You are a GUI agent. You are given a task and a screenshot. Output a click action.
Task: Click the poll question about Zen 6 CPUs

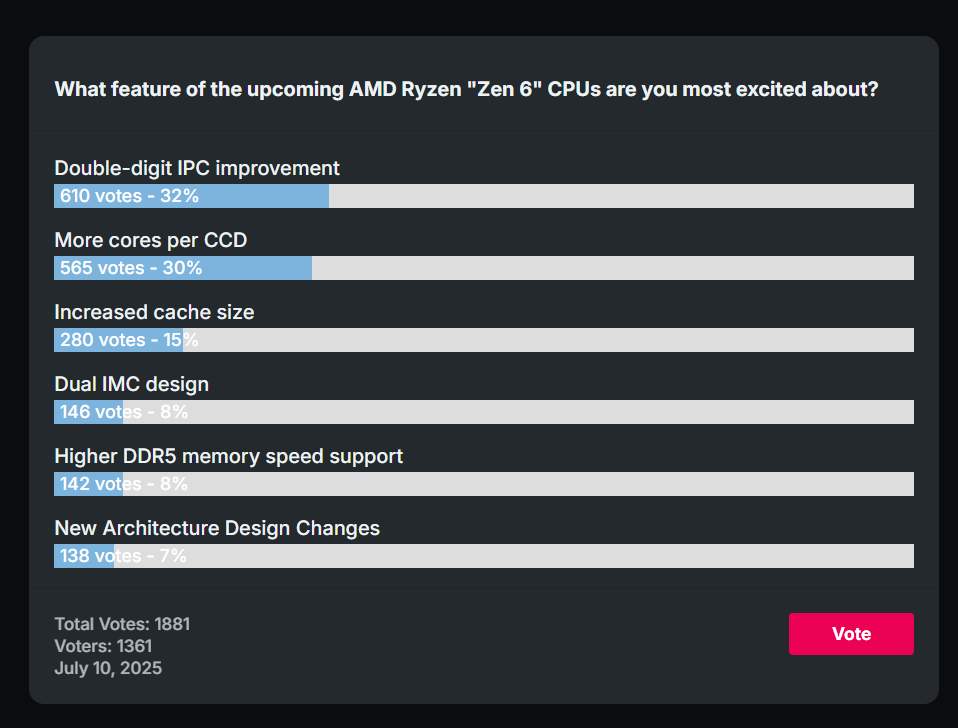(x=466, y=89)
